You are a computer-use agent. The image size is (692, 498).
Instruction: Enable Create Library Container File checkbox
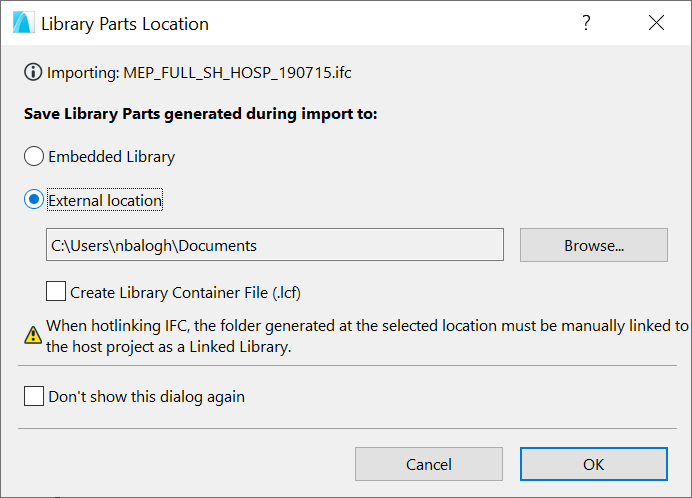pyautogui.click(x=56, y=292)
